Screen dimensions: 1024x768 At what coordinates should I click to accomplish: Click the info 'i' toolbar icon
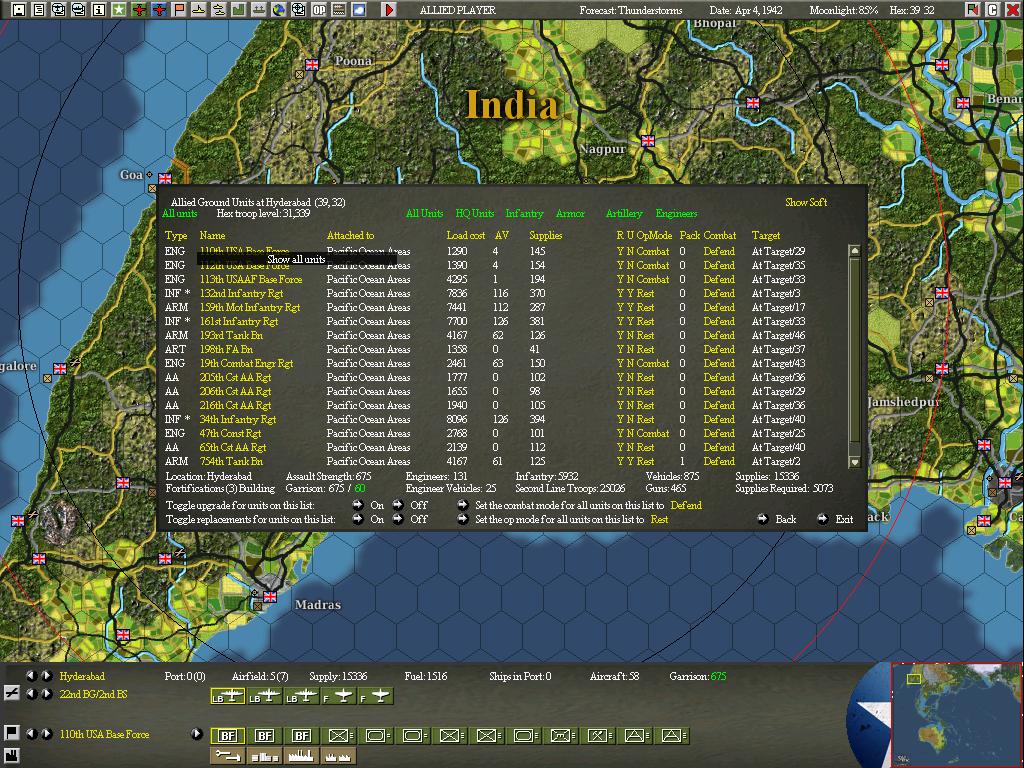99,9
